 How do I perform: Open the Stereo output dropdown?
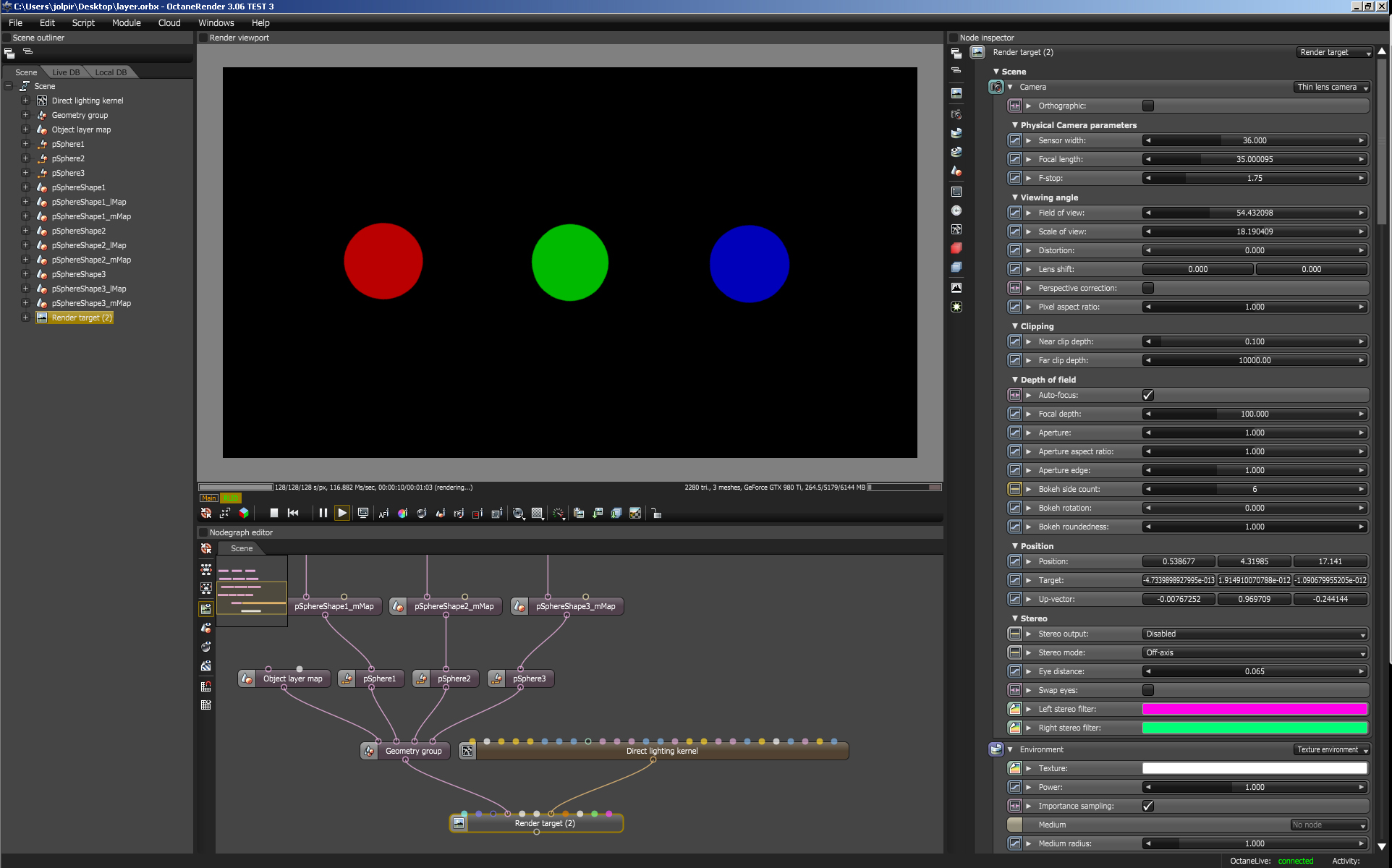1254,634
